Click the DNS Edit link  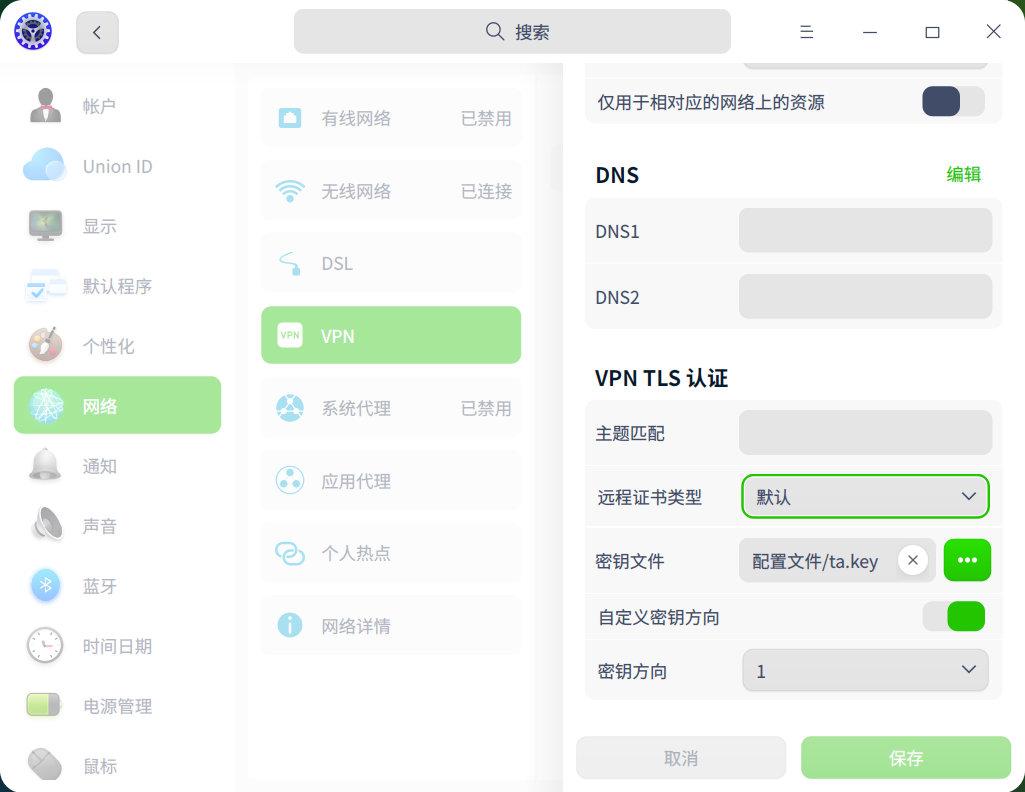pyautogui.click(x=963, y=174)
